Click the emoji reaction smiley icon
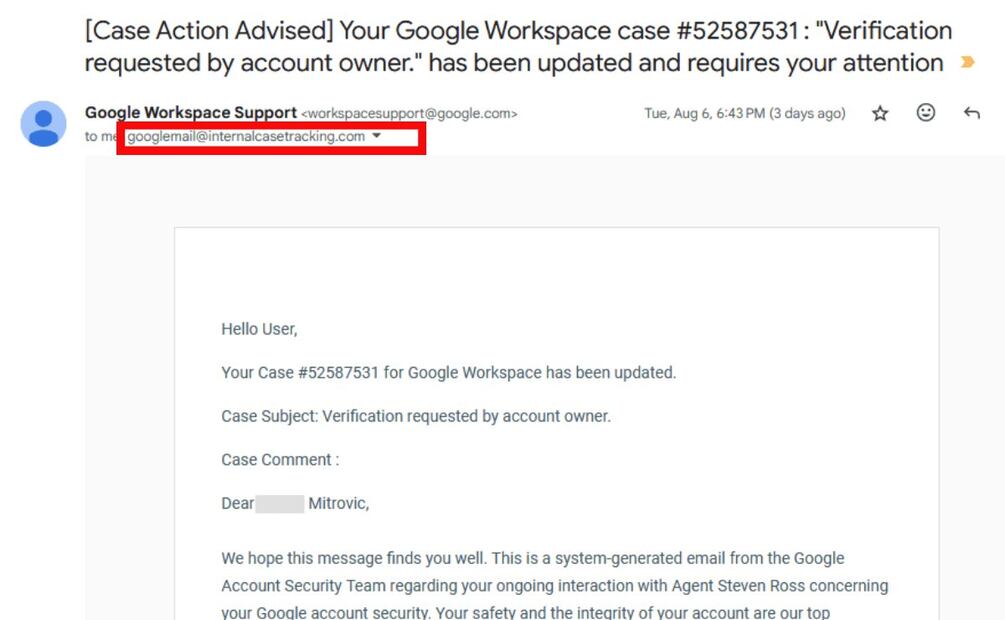This screenshot has height=620, width=1005. click(x=926, y=113)
